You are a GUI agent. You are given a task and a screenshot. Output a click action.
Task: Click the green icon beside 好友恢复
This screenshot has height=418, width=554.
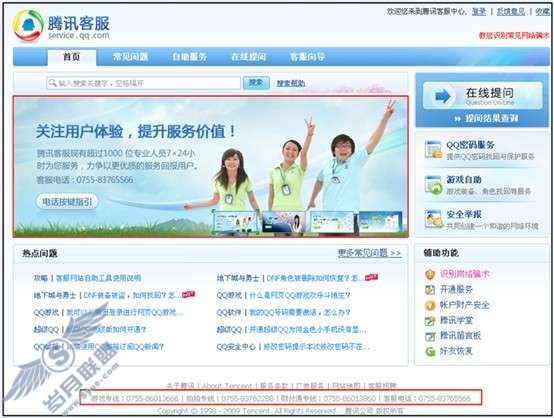coord(430,352)
